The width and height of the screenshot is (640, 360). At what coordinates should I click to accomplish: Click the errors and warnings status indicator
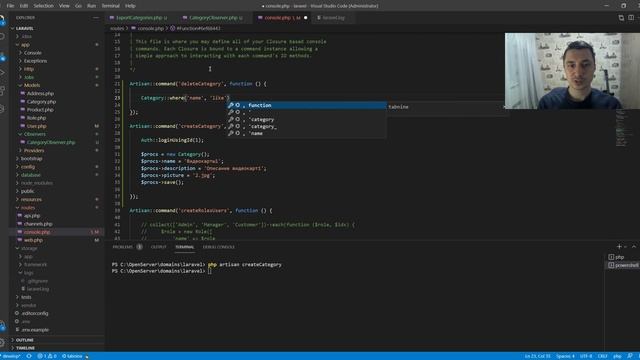click(x=47, y=356)
